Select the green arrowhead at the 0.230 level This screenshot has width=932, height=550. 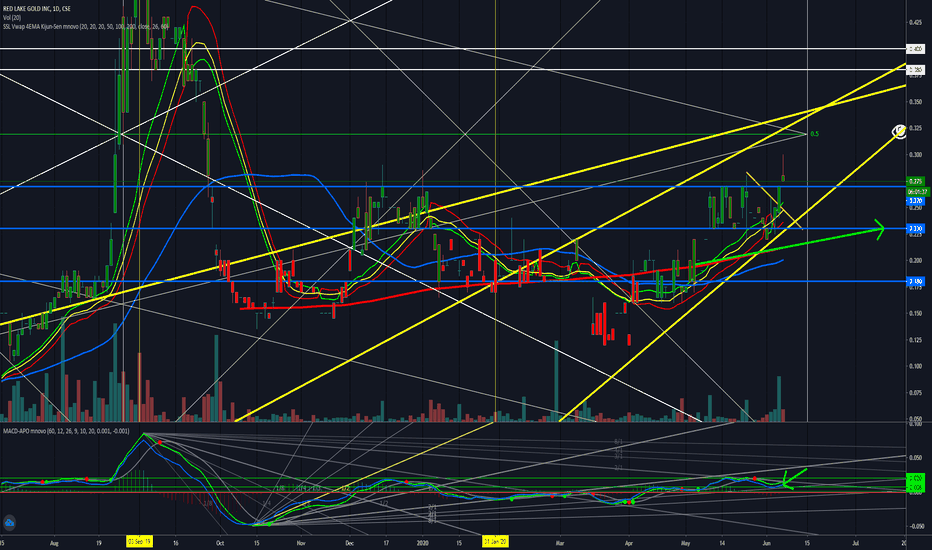pos(879,228)
